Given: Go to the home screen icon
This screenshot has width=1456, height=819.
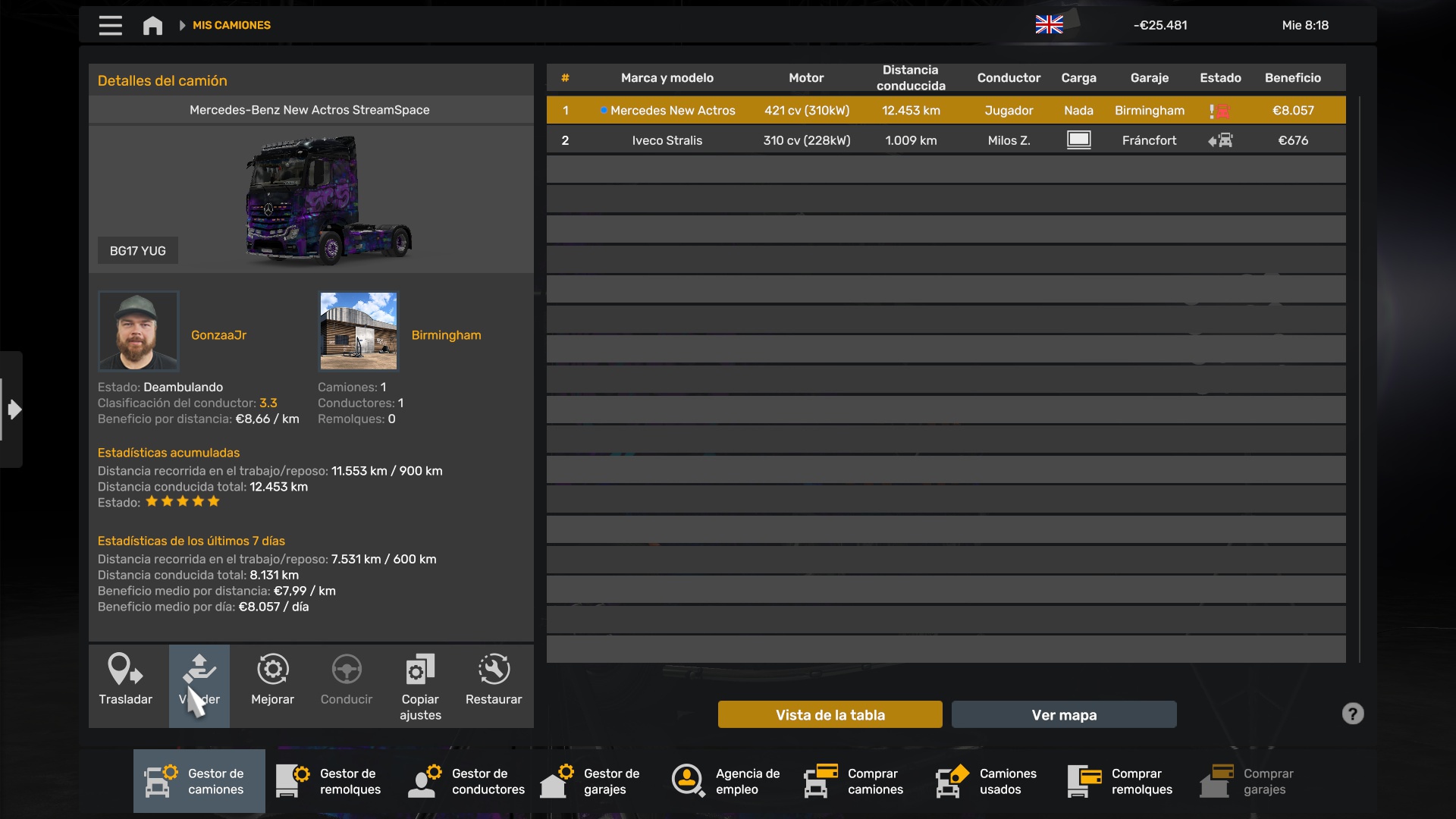Looking at the screenshot, I should tap(152, 26).
